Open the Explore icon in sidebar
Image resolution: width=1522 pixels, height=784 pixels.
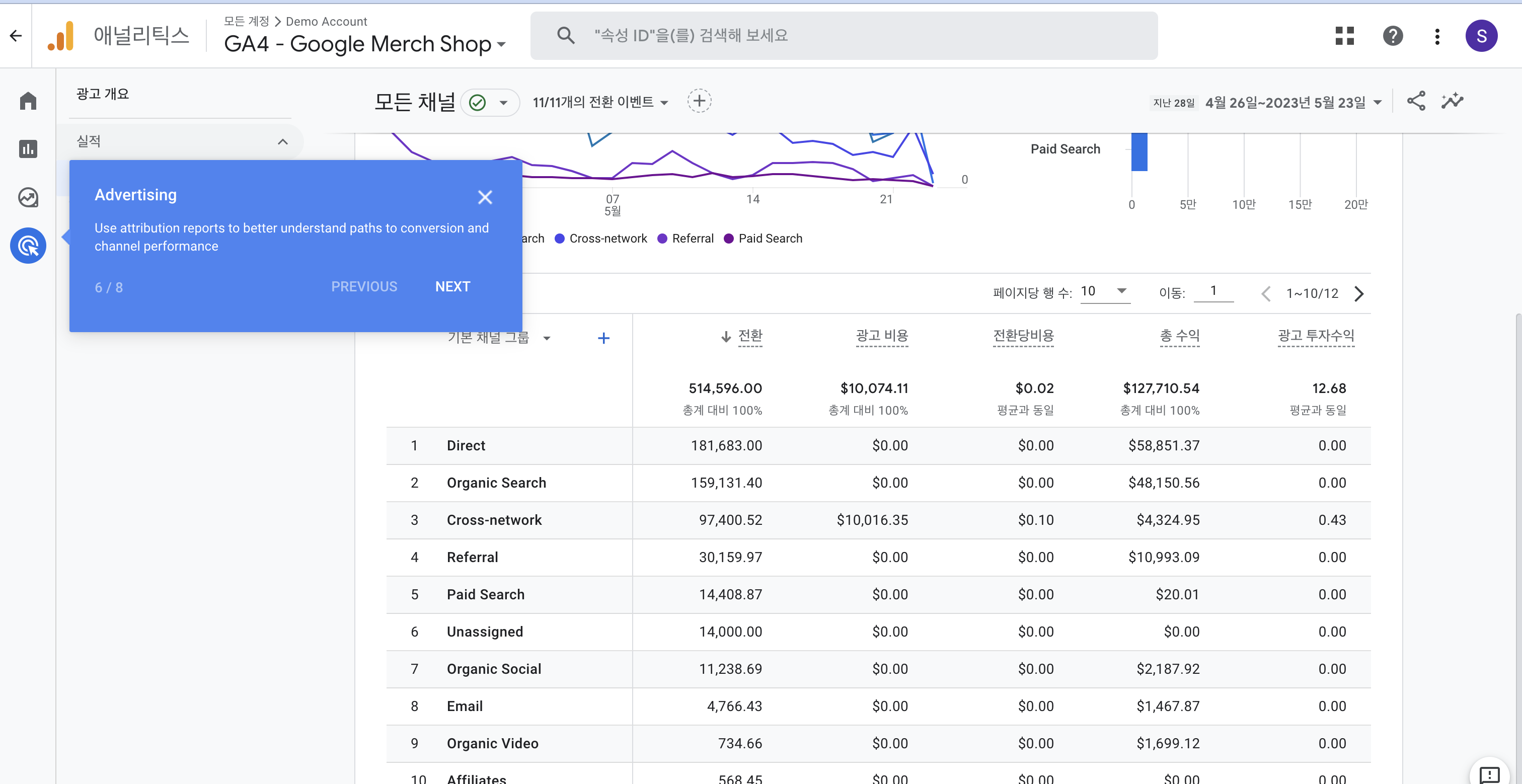tap(28, 197)
